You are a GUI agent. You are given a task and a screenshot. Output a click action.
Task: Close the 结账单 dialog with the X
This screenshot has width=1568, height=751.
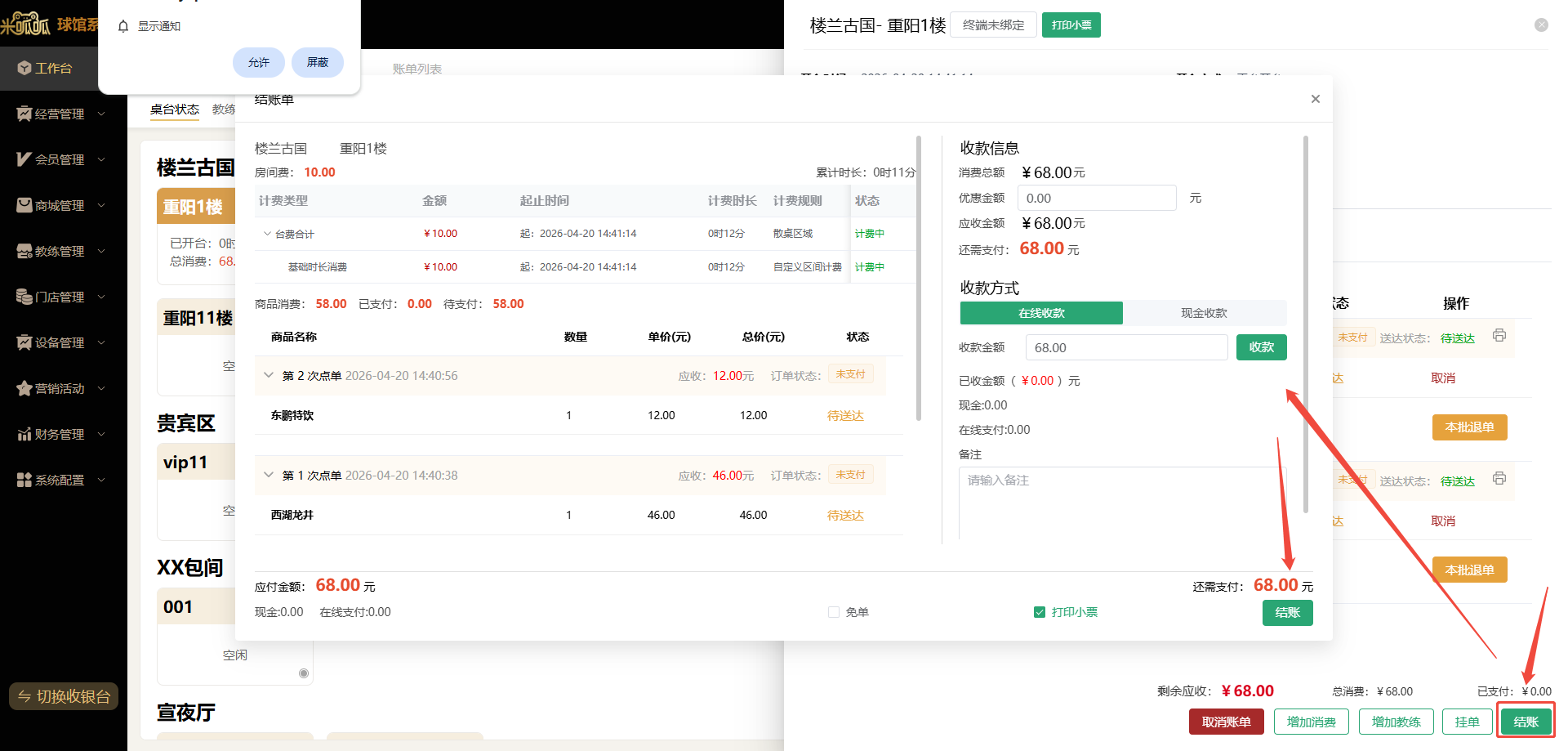pyautogui.click(x=1315, y=99)
